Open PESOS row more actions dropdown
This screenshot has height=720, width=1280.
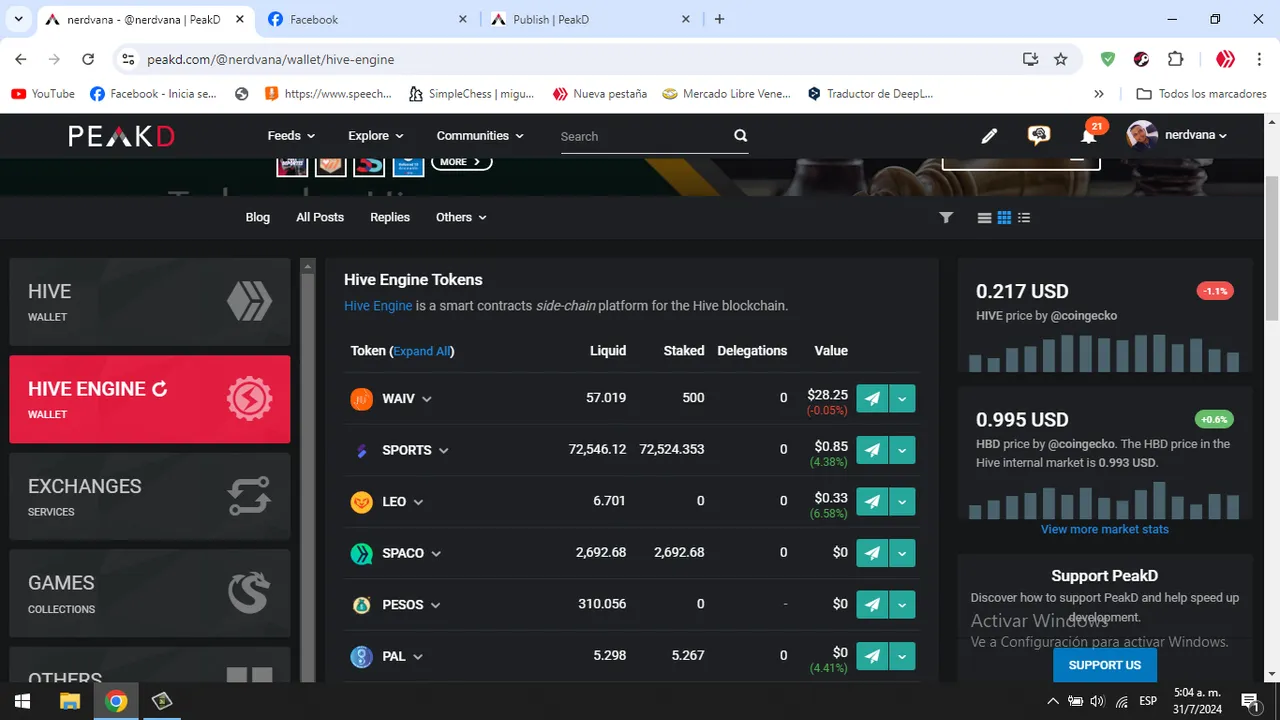[902, 604]
